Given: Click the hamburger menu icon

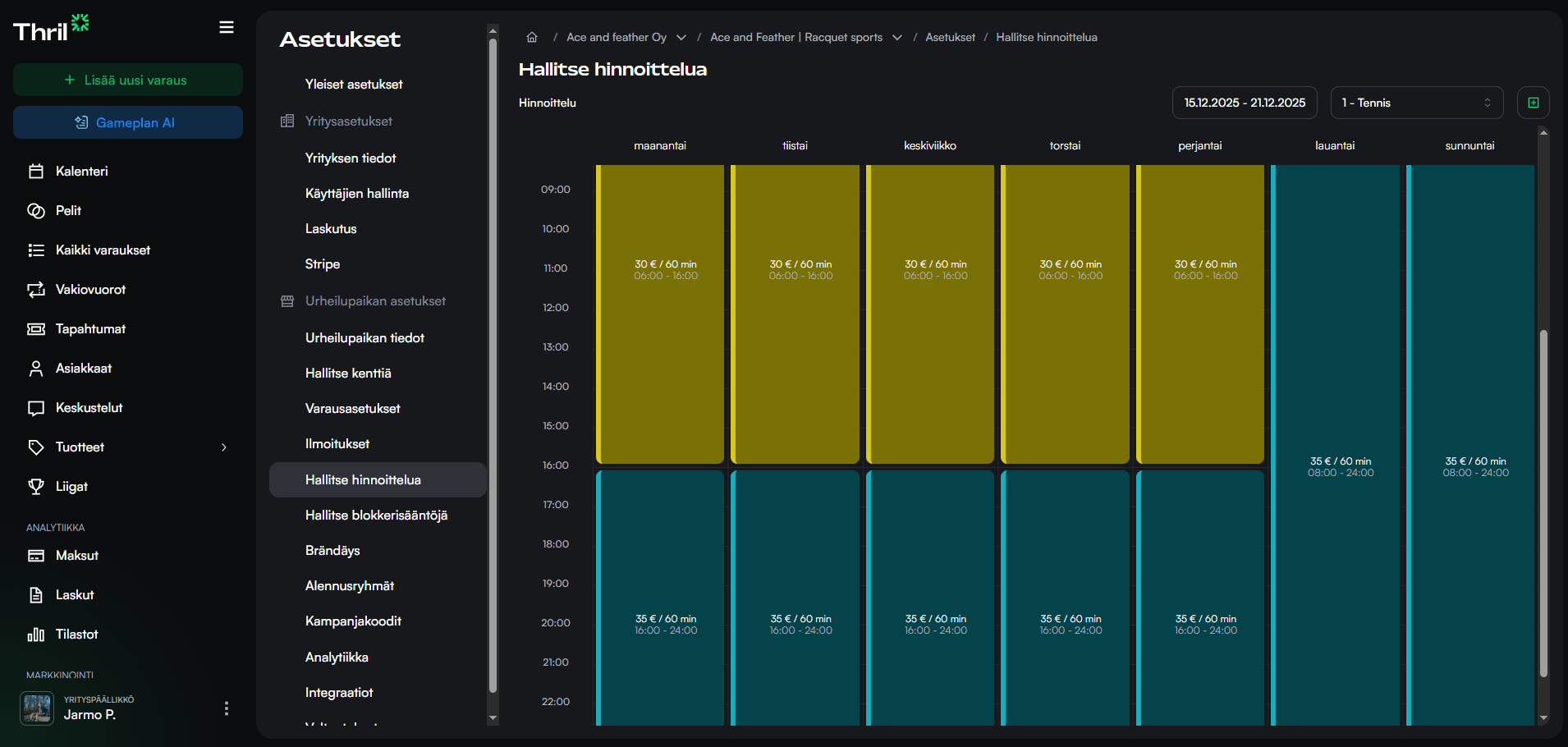Looking at the screenshot, I should click(227, 28).
